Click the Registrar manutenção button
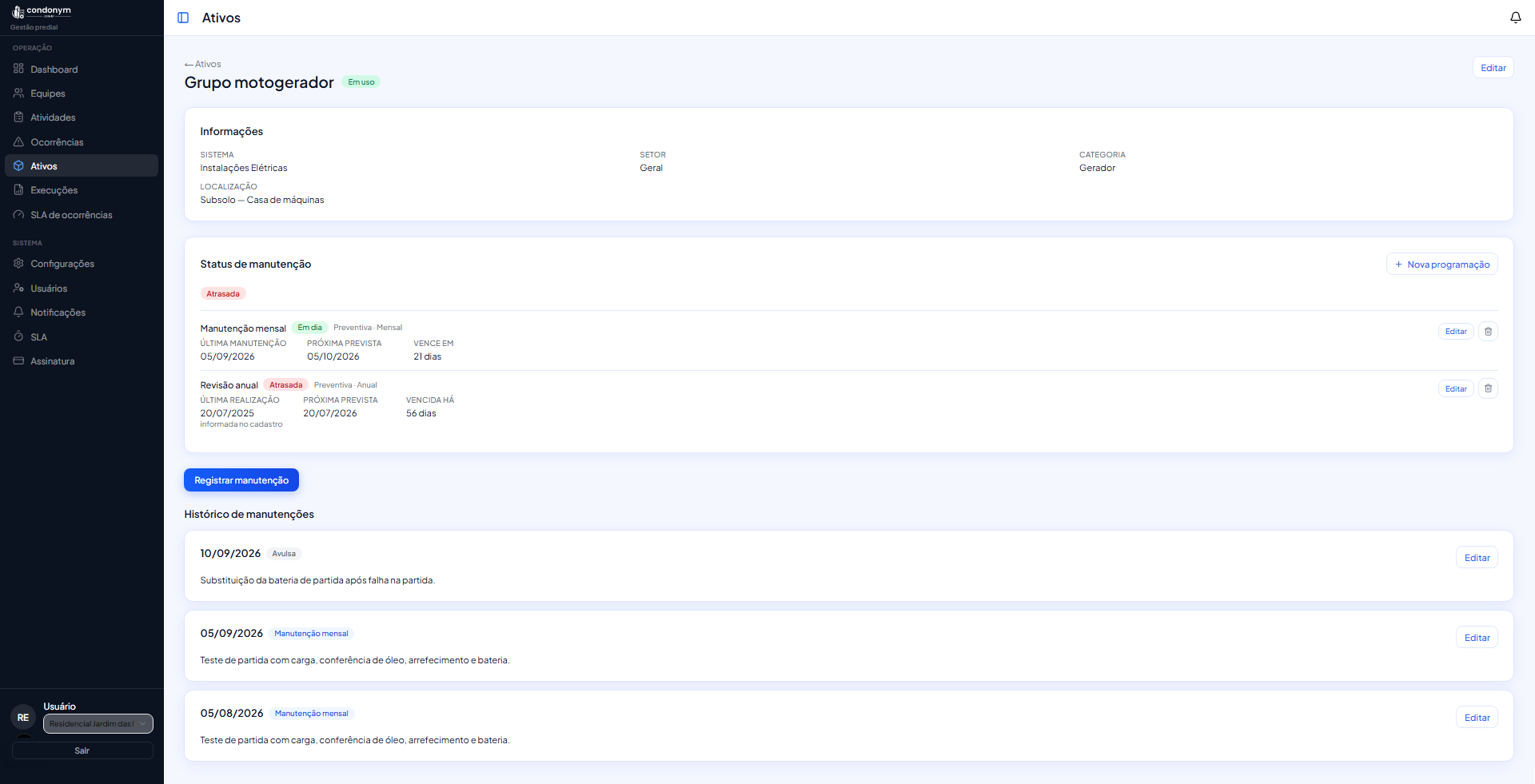The width and height of the screenshot is (1535, 784). coord(241,480)
